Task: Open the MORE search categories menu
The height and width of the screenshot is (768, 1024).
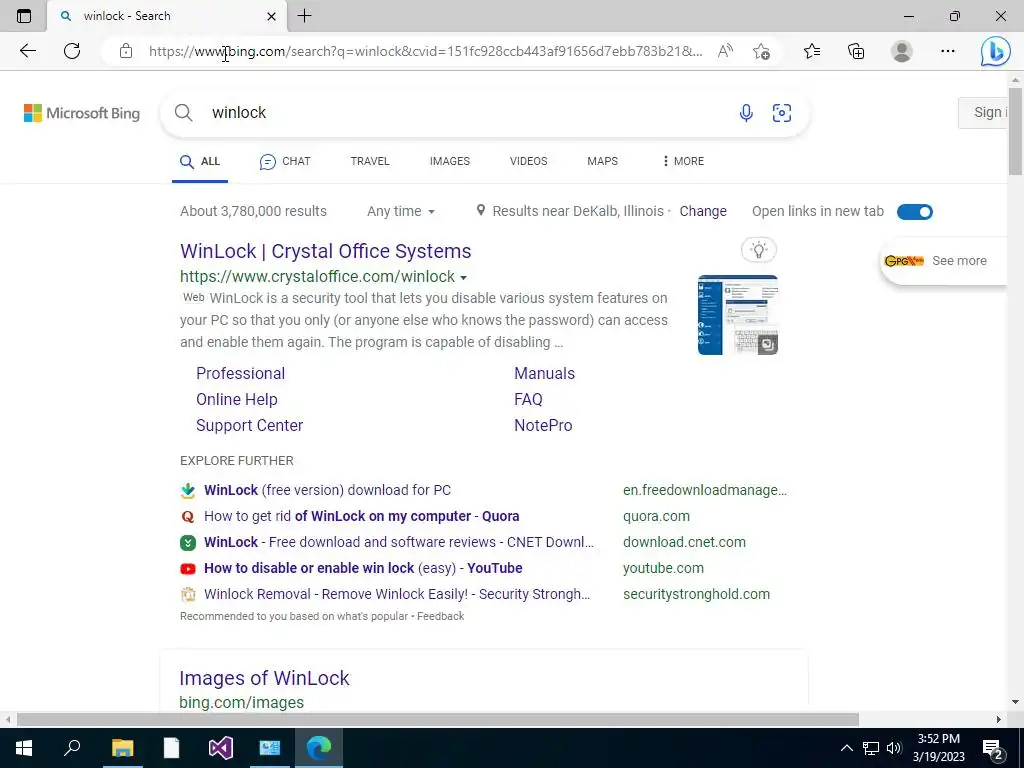Action: [x=682, y=161]
